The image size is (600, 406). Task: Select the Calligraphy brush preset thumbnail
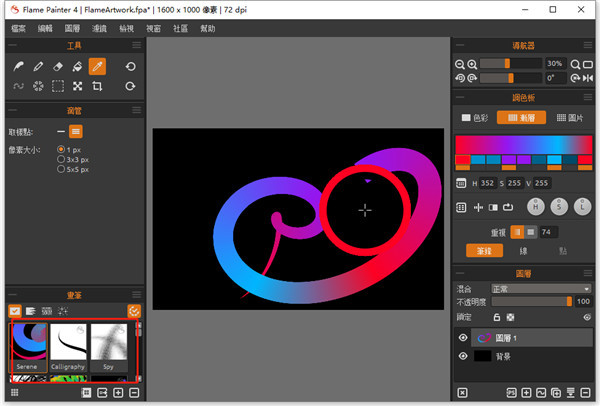click(x=70, y=346)
